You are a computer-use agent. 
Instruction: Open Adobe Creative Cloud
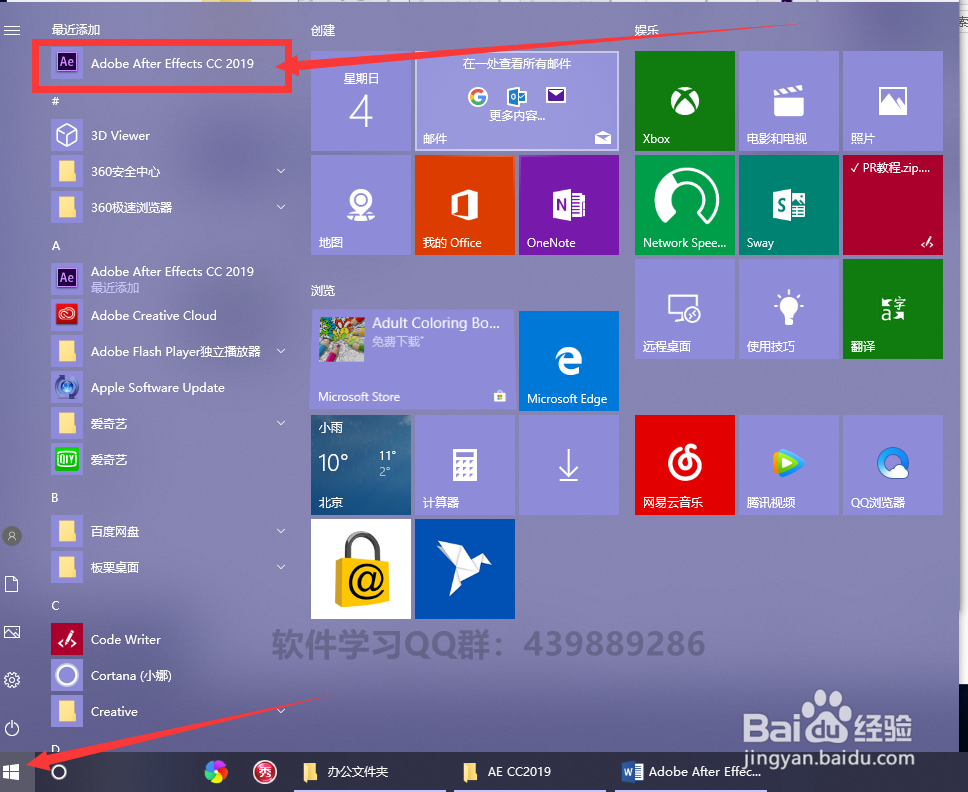pos(169,315)
